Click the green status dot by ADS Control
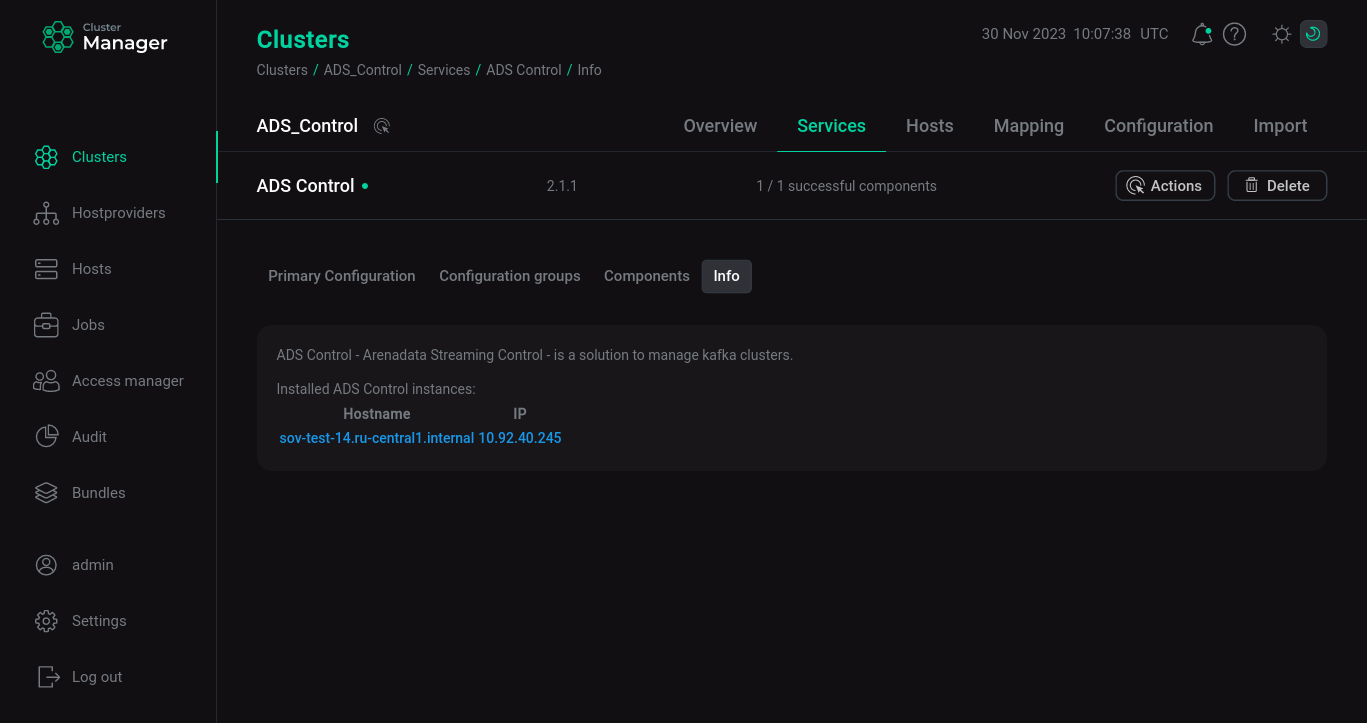Image resolution: width=1367 pixels, height=723 pixels. click(365, 186)
